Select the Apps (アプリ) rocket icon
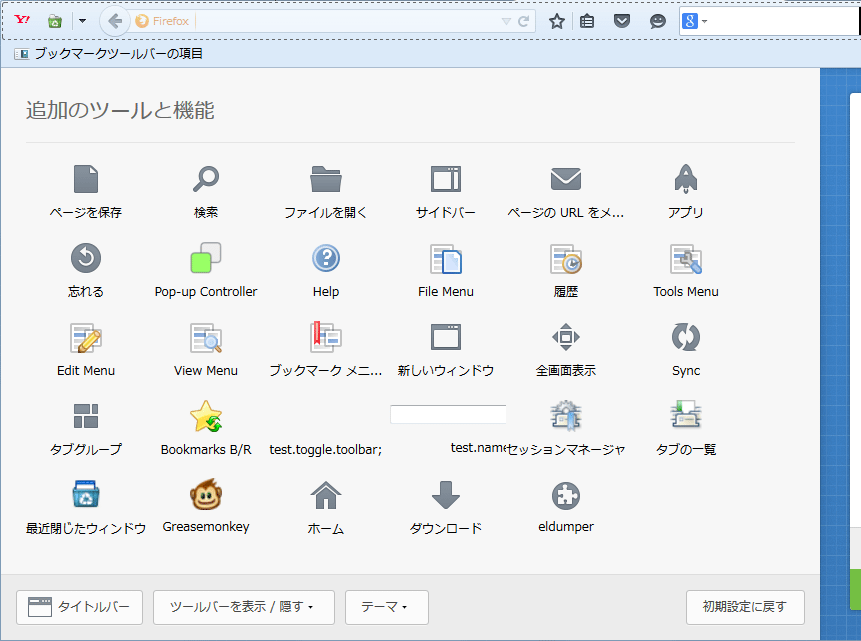 click(685, 179)
